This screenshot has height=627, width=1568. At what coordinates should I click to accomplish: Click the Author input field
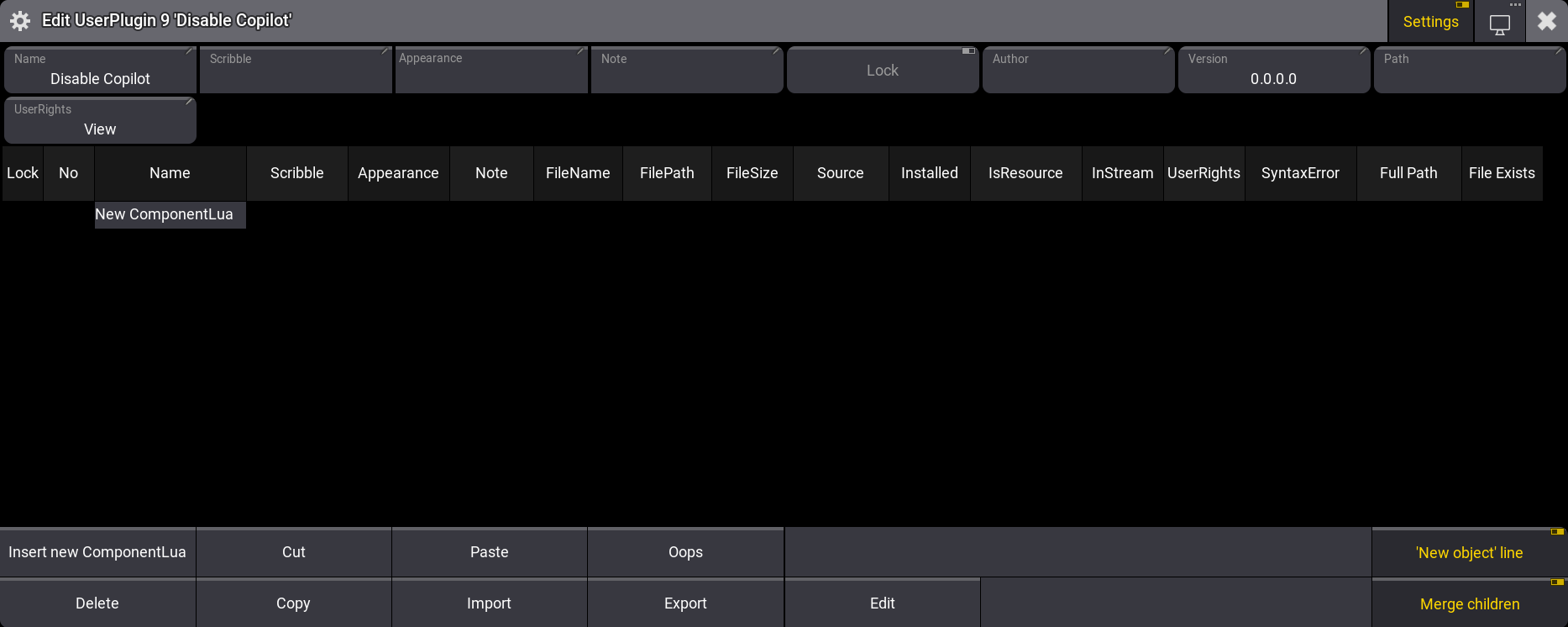[1078, 71]
